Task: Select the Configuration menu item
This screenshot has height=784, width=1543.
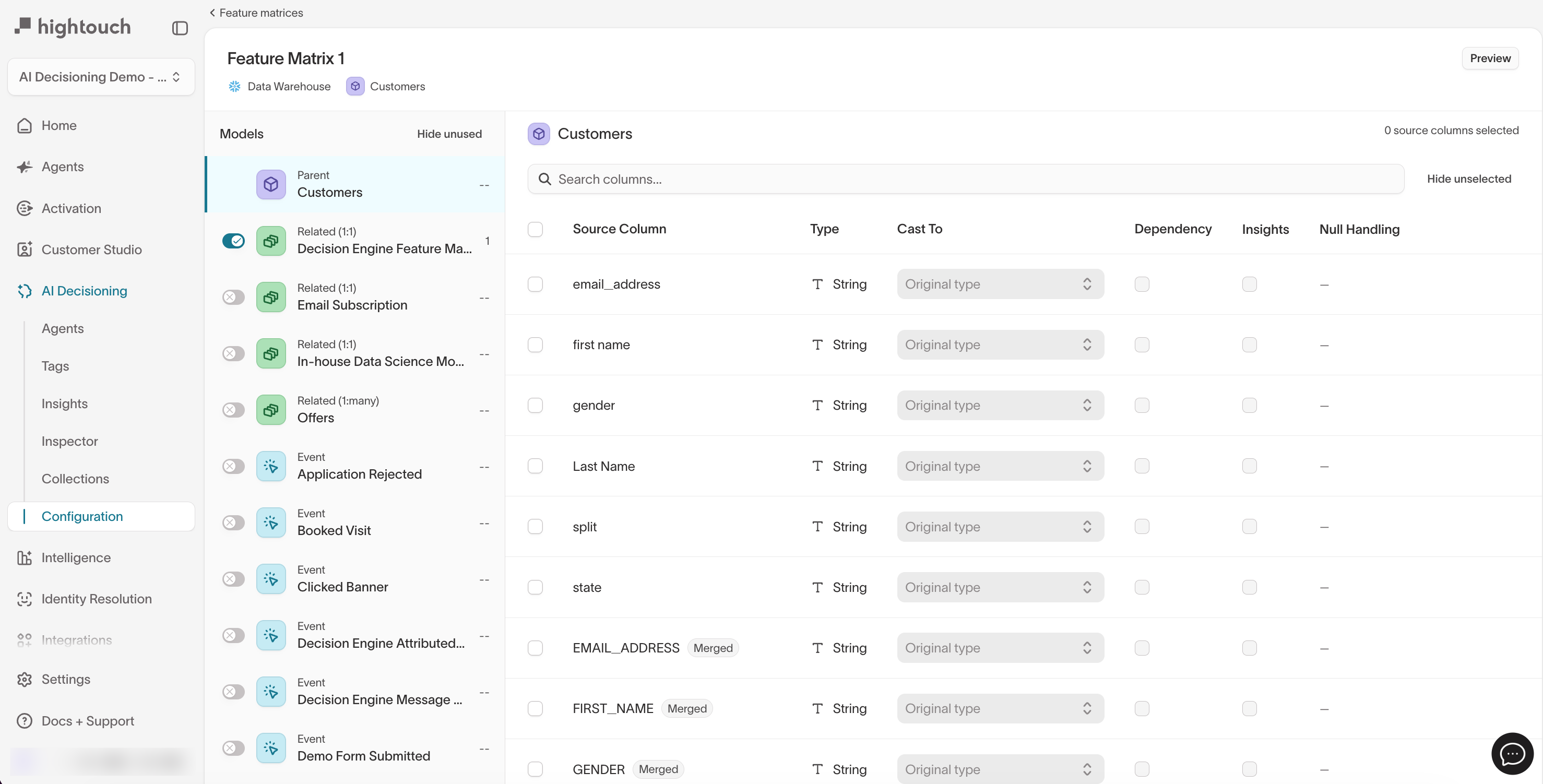Action: pos(101,516)
